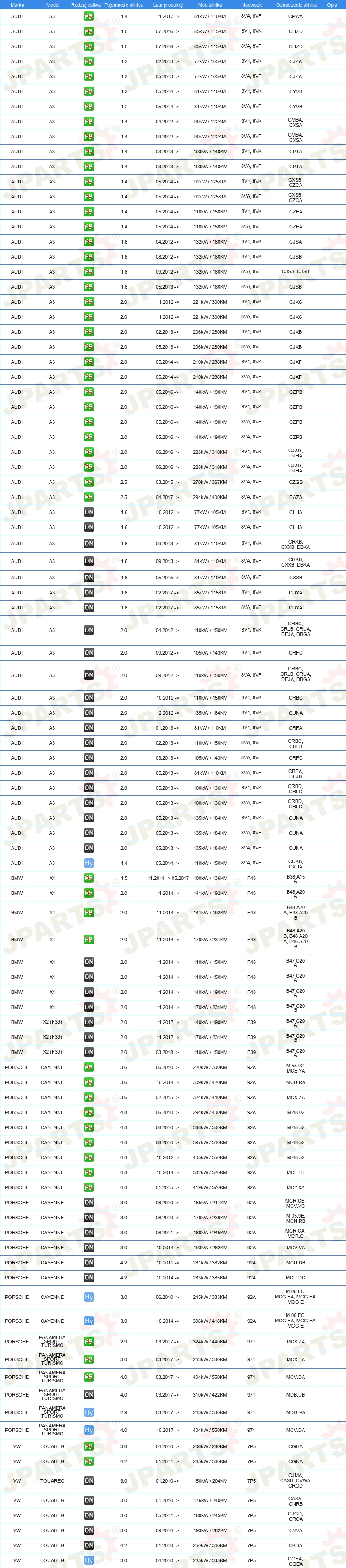
Task: Select the engine code cell CPWA
Action: tap(296, 16)
